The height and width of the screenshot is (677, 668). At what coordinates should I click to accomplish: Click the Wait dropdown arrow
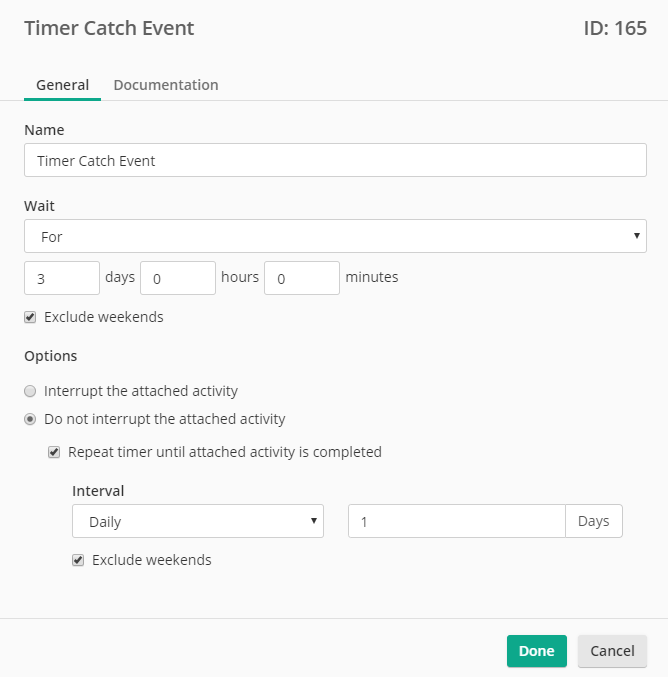pos(636,236)
